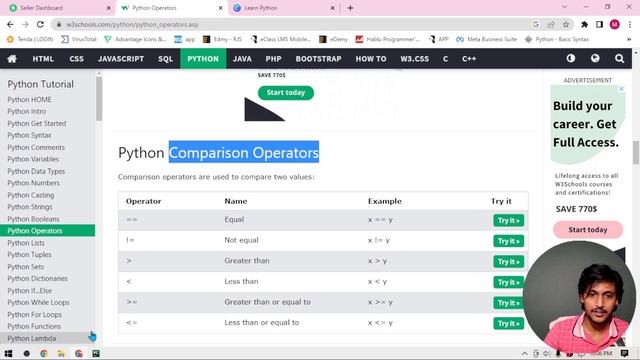Open Python Data Types in the sidebar

(x=36, y=171)
